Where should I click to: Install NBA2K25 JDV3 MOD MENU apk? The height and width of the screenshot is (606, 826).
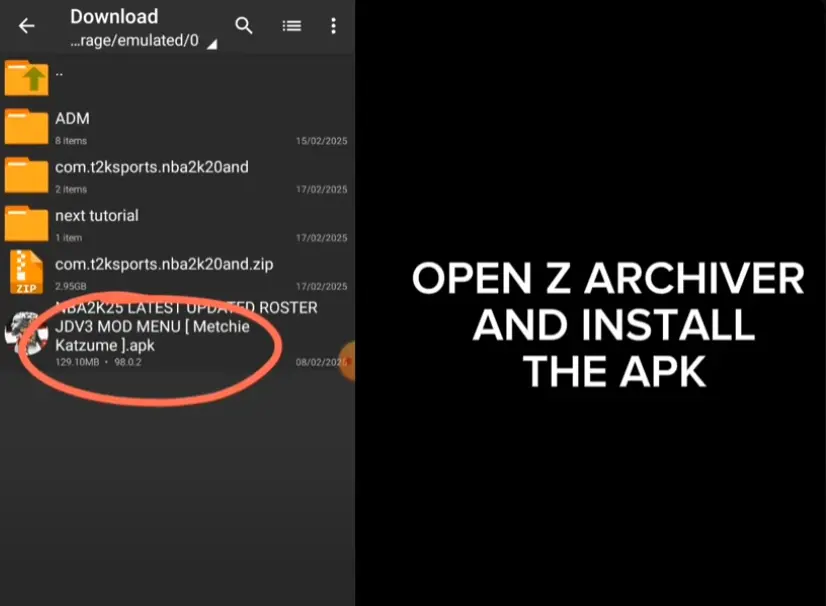(x=178, y=334)
